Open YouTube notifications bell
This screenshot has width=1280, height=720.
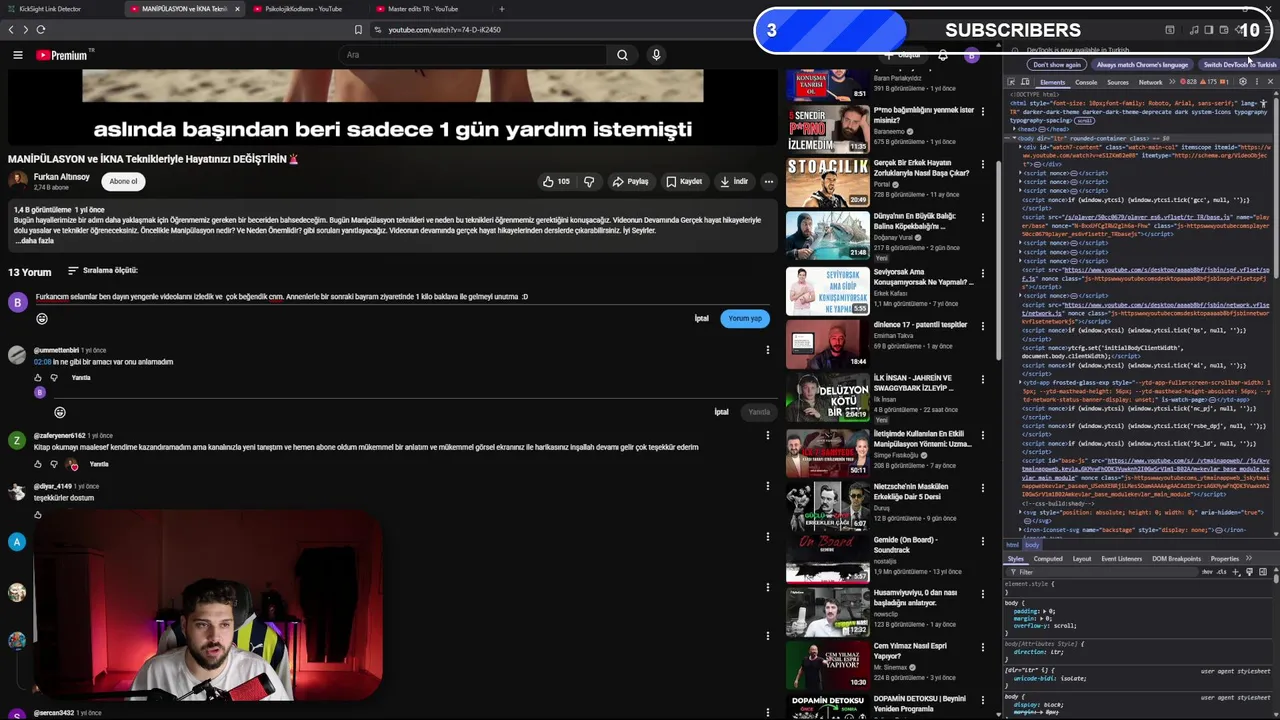pyautogui.click(x=942, y=56)
